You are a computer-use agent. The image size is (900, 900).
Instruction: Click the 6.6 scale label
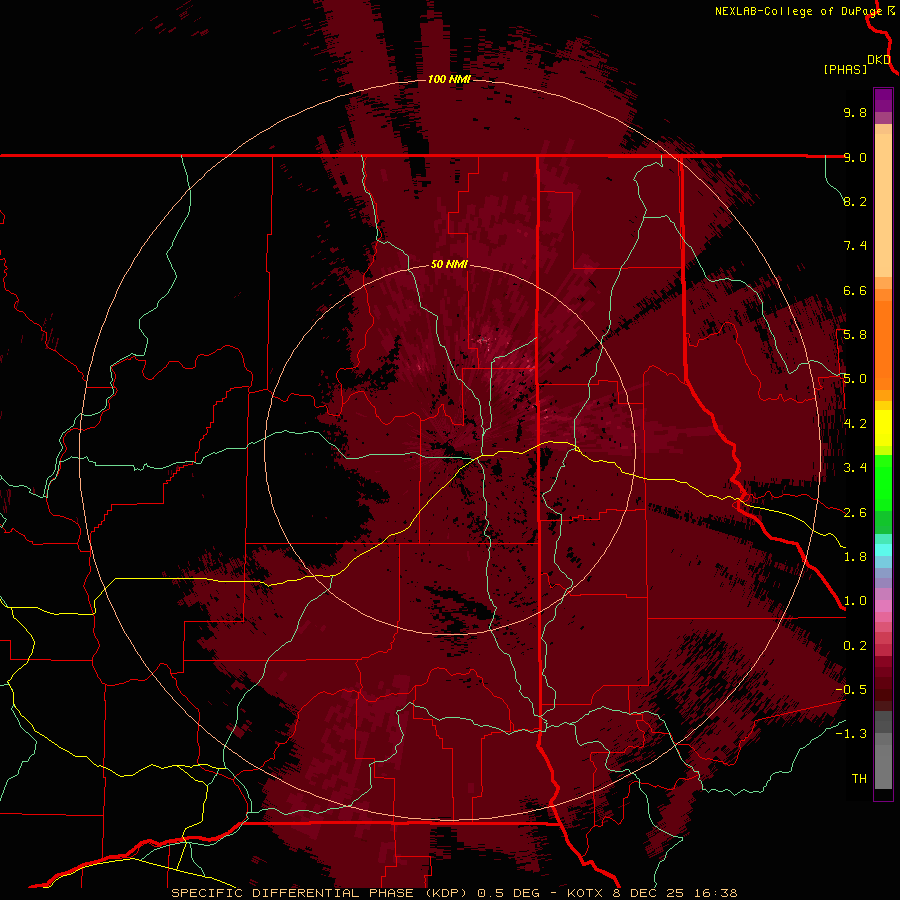855,290
